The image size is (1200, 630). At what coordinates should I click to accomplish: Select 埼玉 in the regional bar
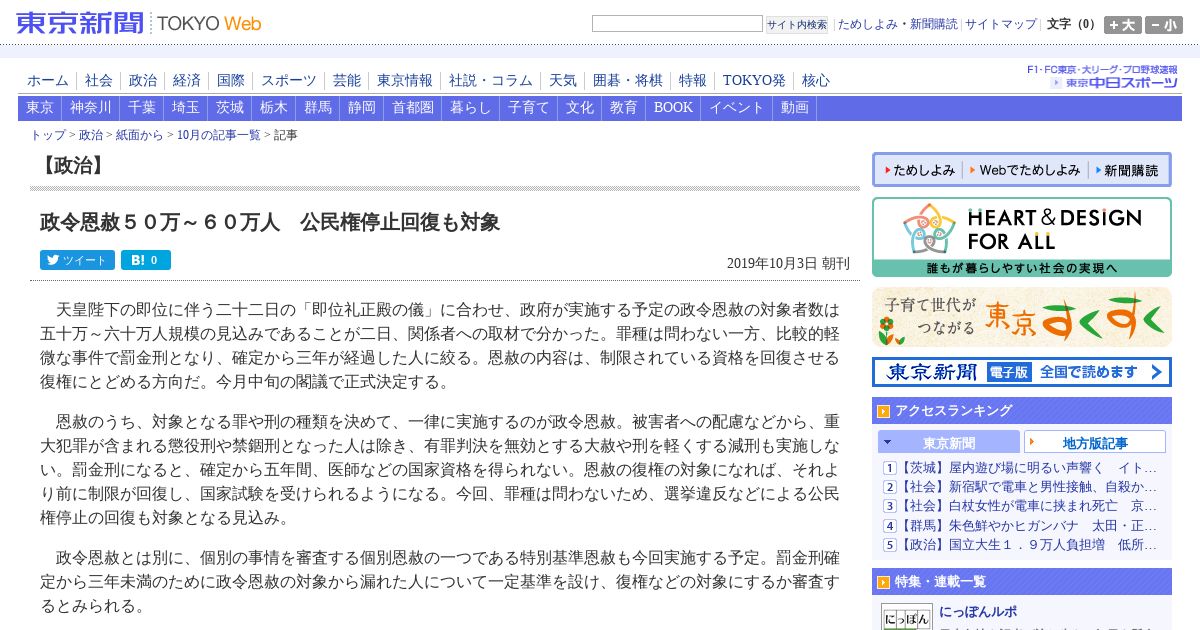186,108
